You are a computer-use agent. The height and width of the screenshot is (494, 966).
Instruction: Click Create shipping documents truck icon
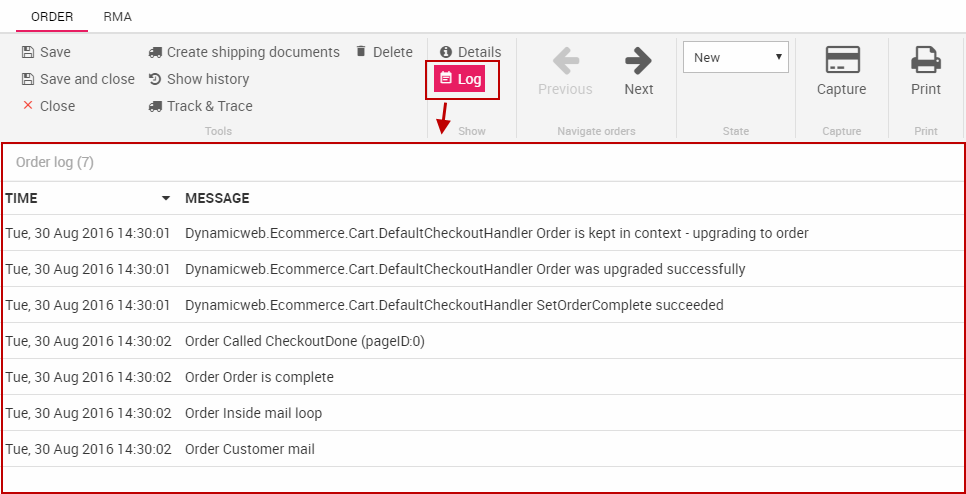point(155,52)
